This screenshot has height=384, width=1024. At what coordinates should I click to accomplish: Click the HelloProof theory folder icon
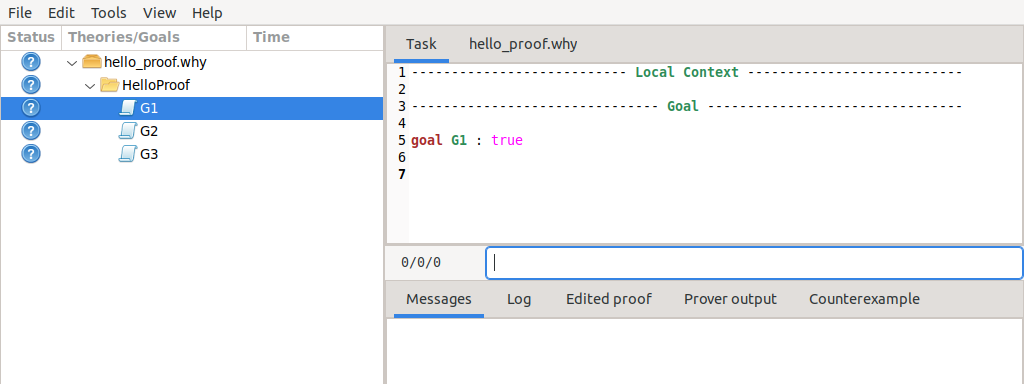tap(110, 85)
